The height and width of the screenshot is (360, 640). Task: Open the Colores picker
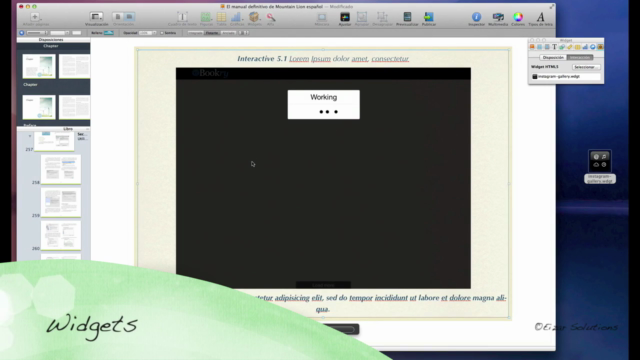518,17
